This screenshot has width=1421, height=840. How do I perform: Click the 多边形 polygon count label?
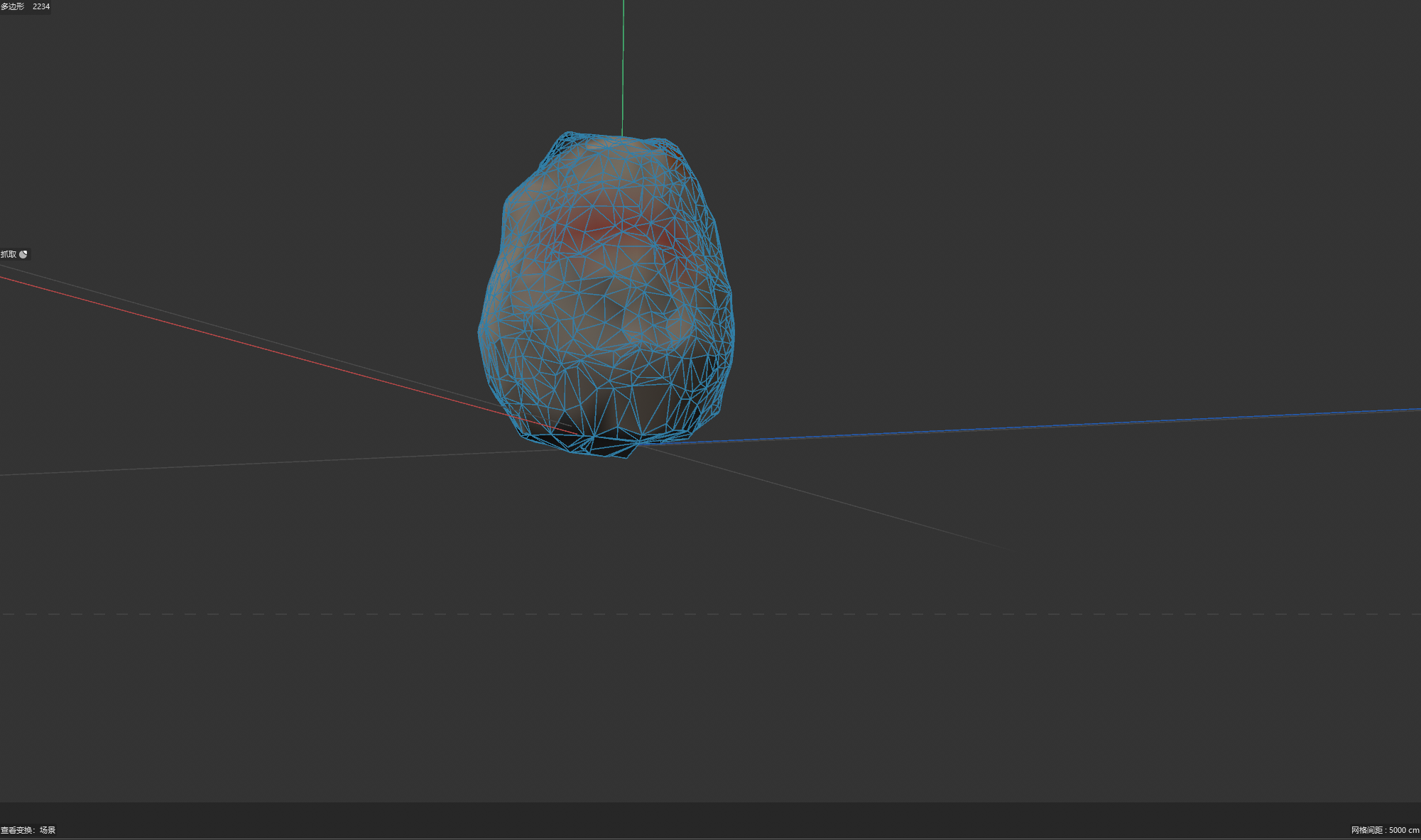point(12,6)
